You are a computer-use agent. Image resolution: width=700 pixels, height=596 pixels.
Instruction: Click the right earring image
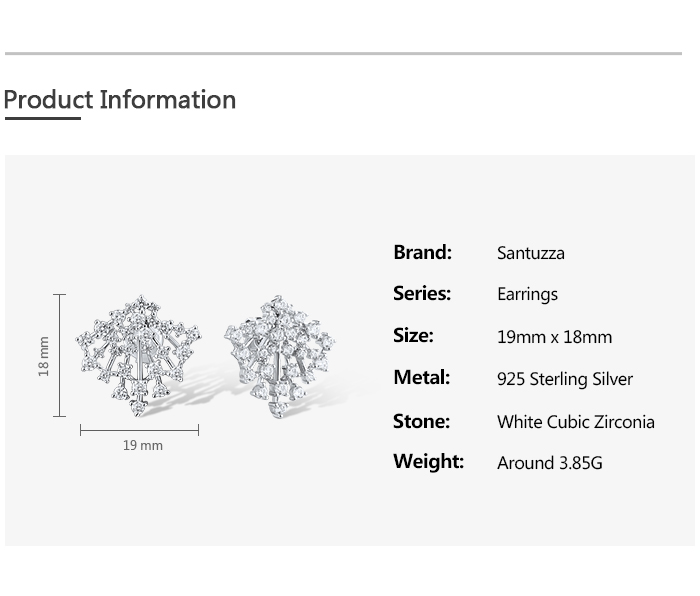(x=280, y=352)
